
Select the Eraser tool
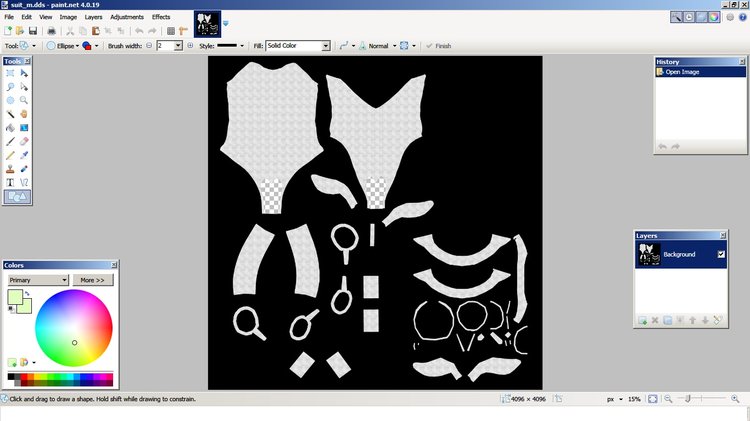point(24,142)
